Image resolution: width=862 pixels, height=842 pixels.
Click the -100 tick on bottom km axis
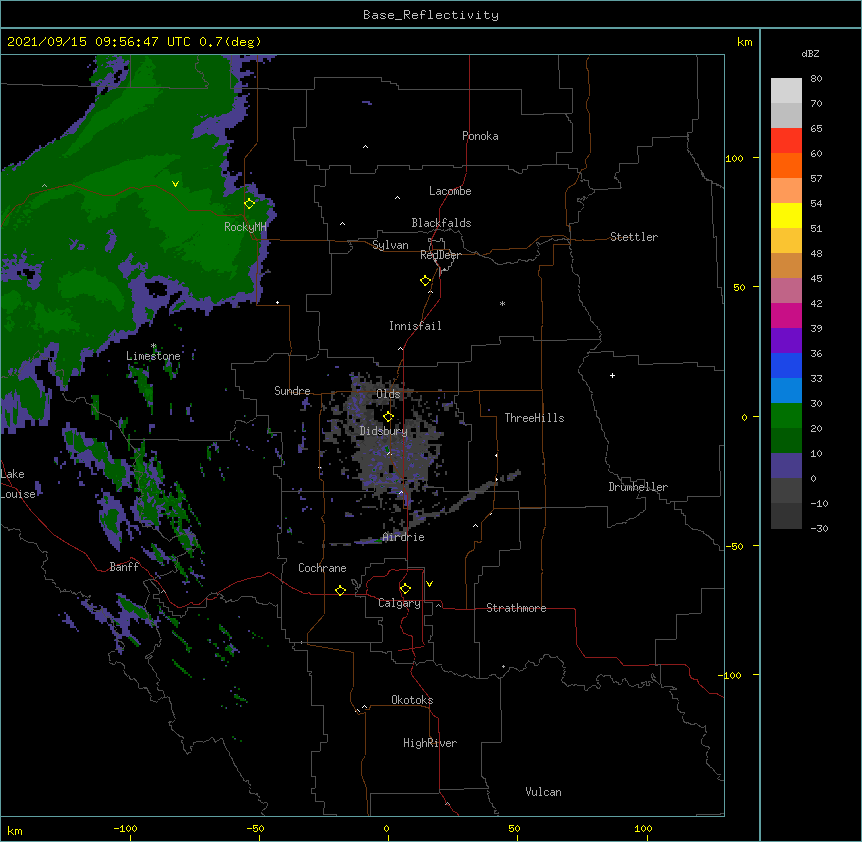click(125, 828)
